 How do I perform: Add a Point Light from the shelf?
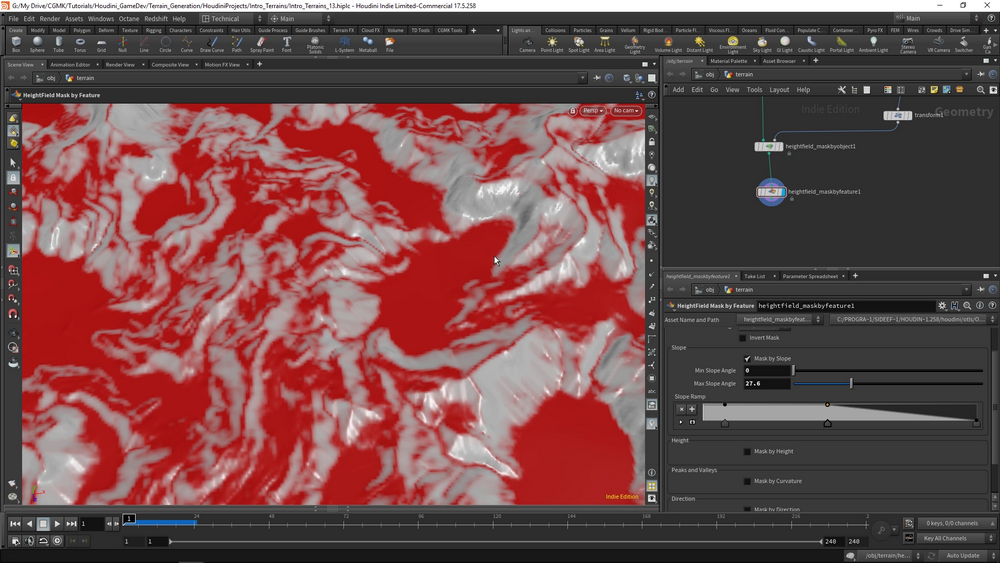(552, 44)
